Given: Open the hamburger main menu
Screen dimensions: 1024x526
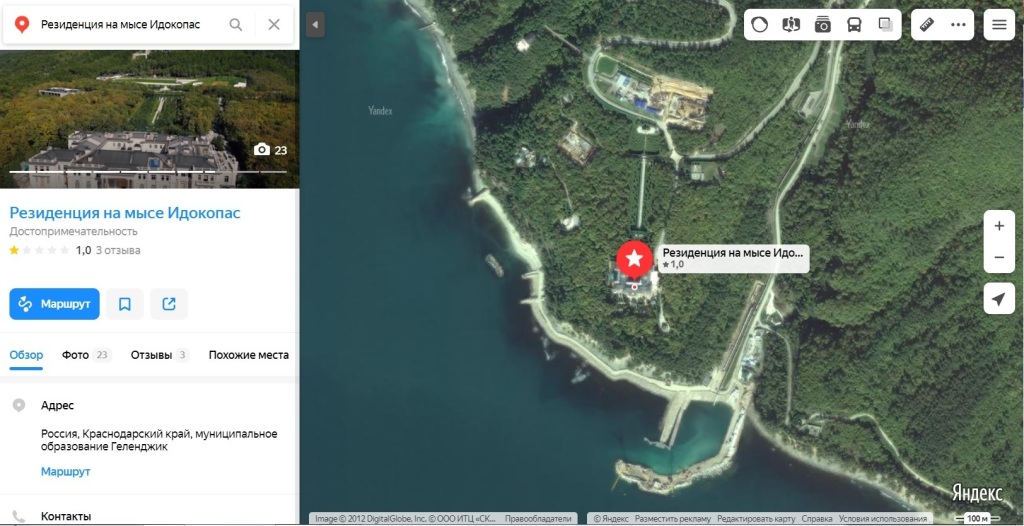Looking at the screenshot, I should coord(999,25).
